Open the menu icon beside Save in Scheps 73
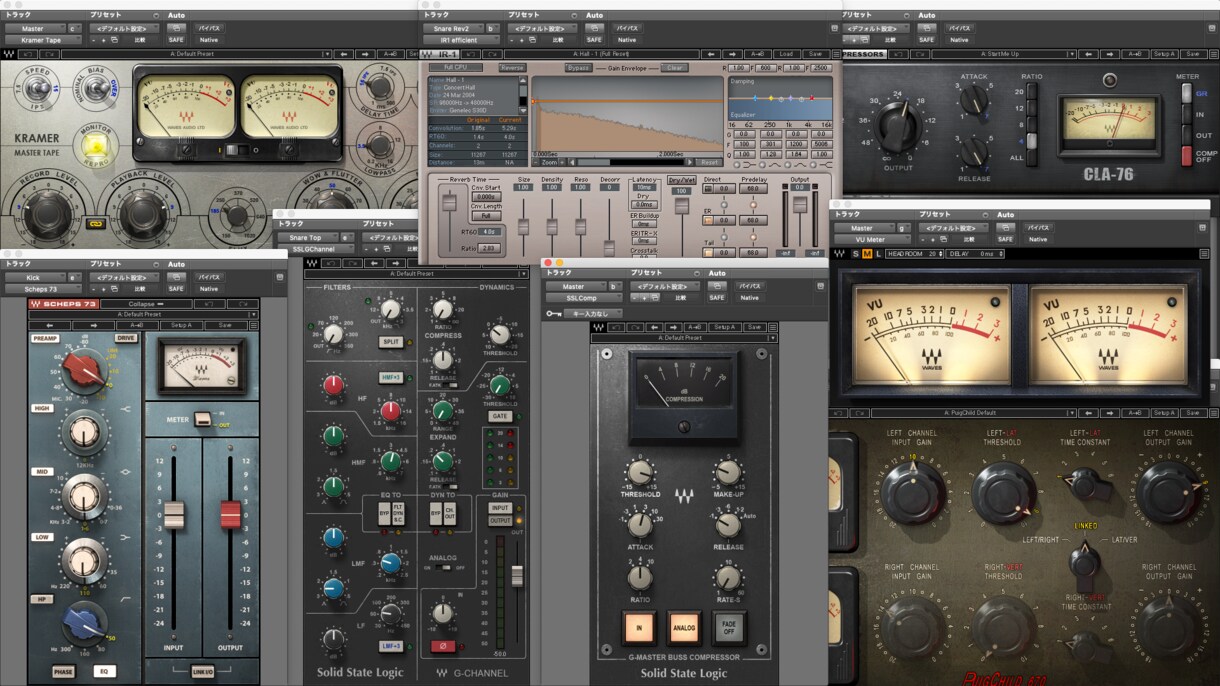Image resolution: width=1220 pixels, height=686 pixels. [x=253, y=325]
